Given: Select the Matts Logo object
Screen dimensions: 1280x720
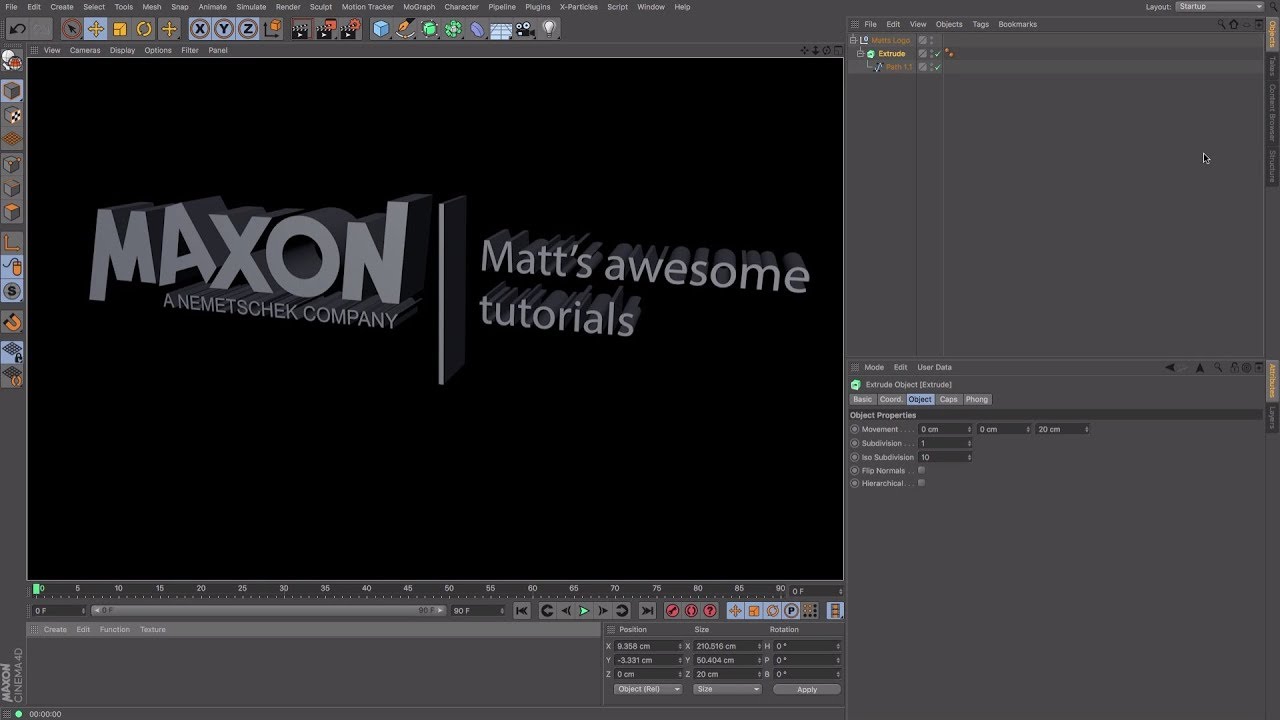Looking at the screenshot, I should click(891, 40).
